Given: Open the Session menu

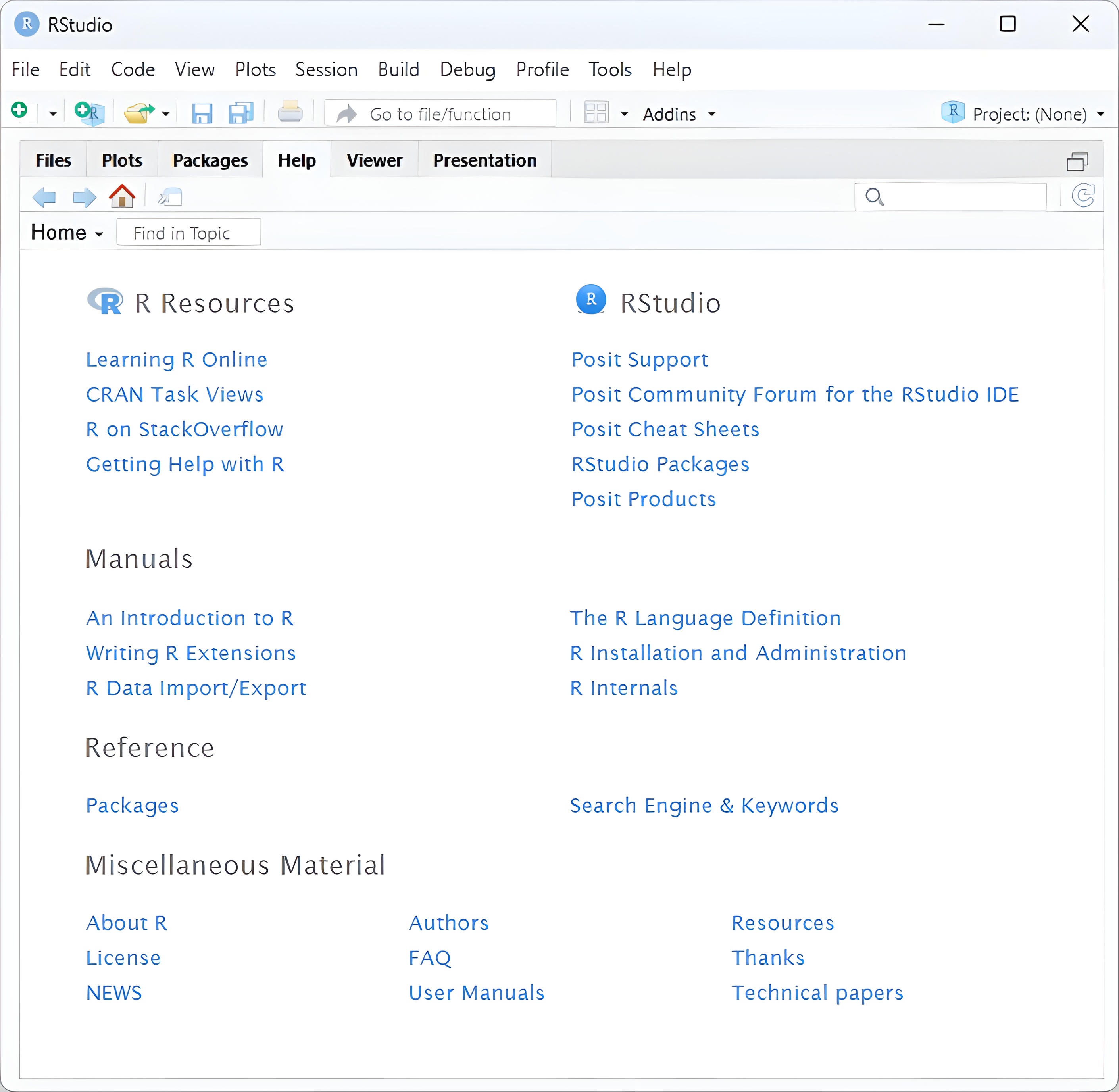Looking at the screenshot, I should 326,69.
